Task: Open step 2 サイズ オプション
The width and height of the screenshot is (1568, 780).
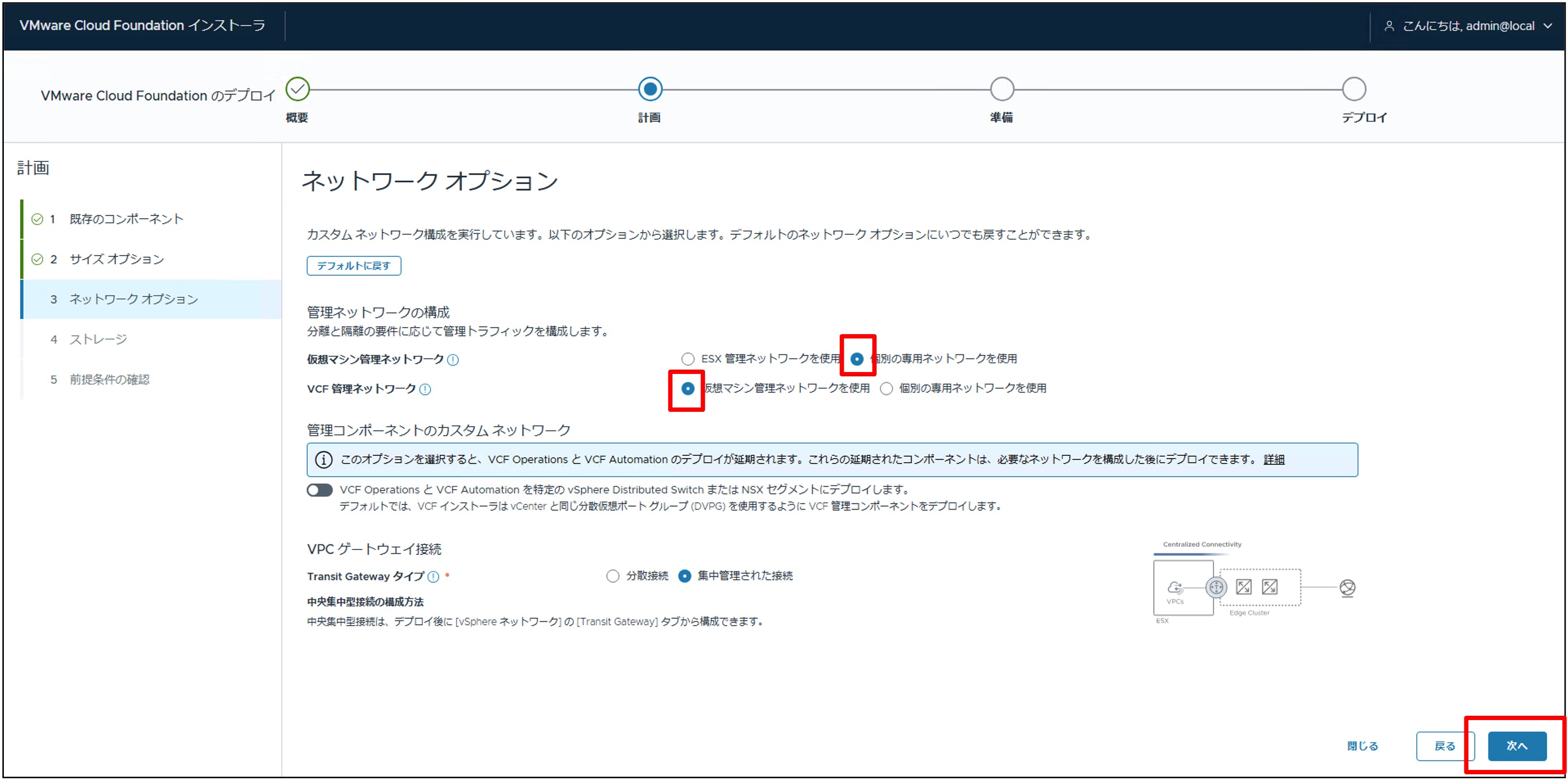Action: click(151, 259)
